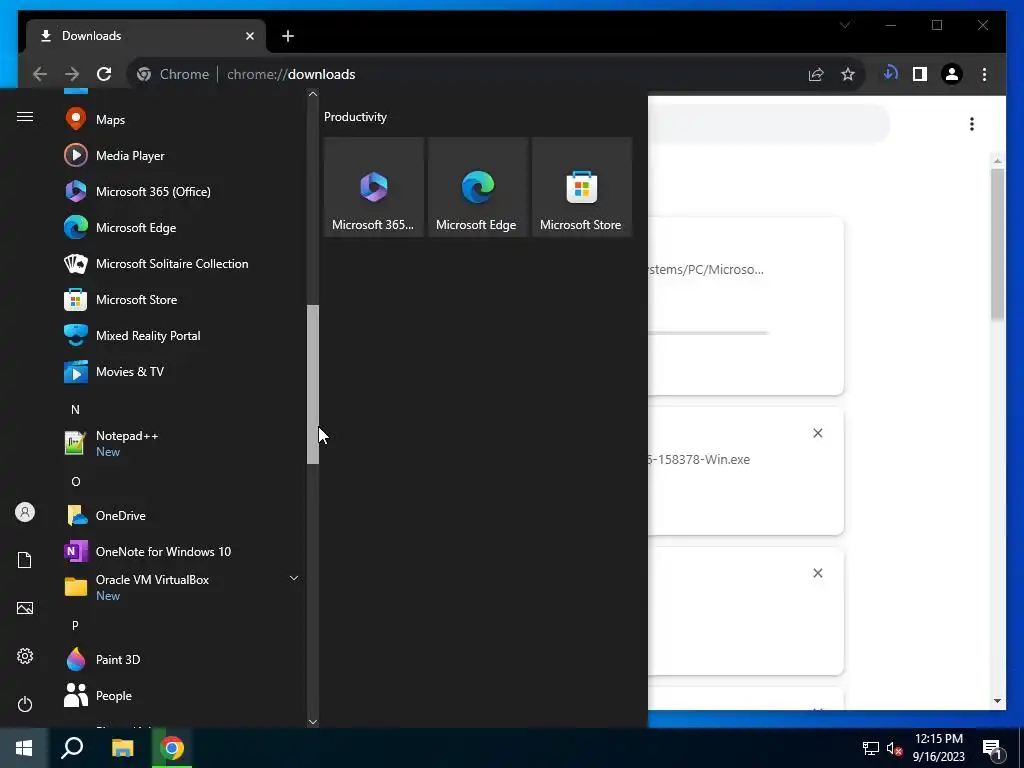Click the chrome://downloads address bar
Viewport: 1024px width, 768px height.
(496, 74)
